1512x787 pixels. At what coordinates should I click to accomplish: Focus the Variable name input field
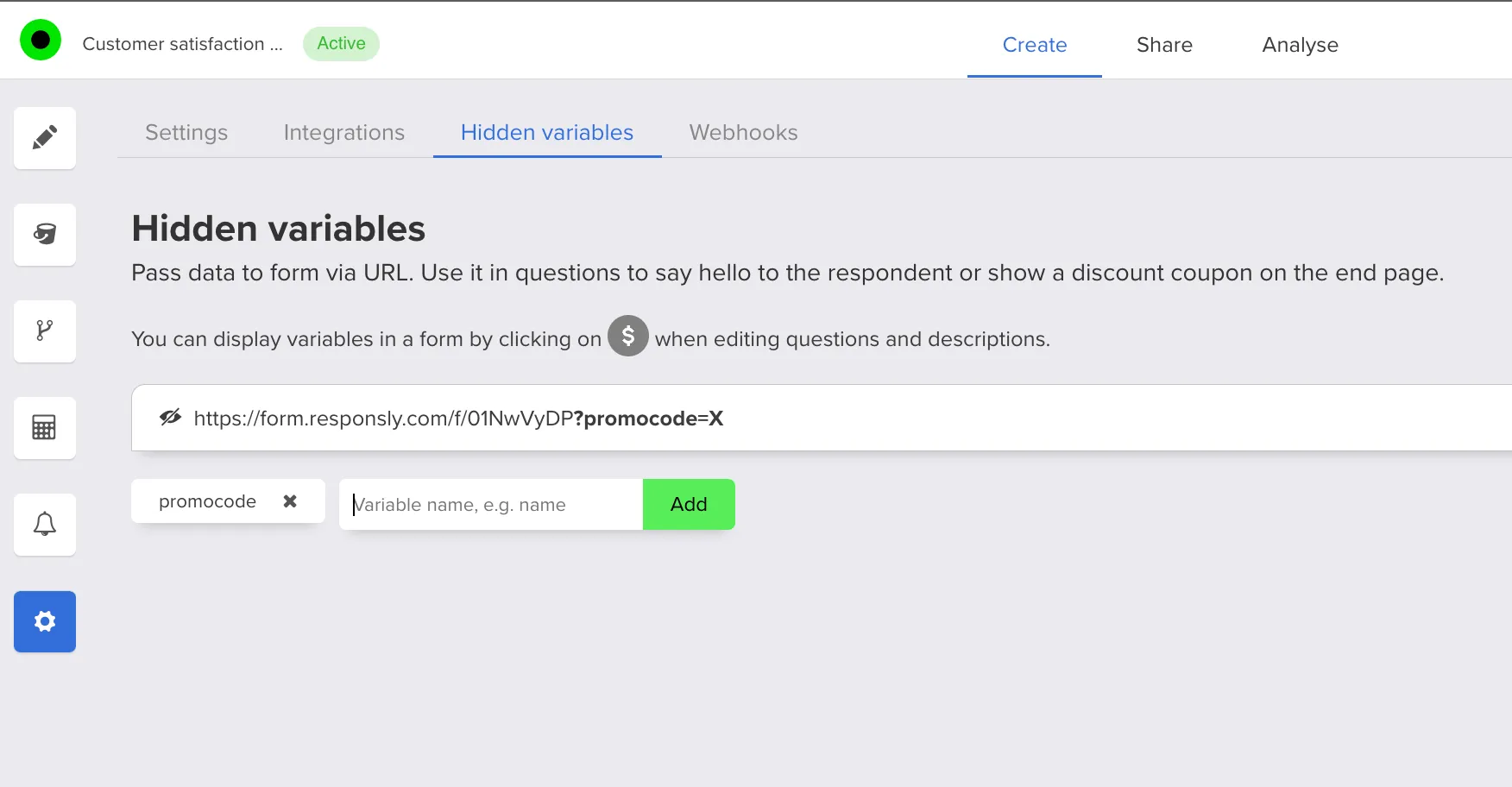[490, 504]
